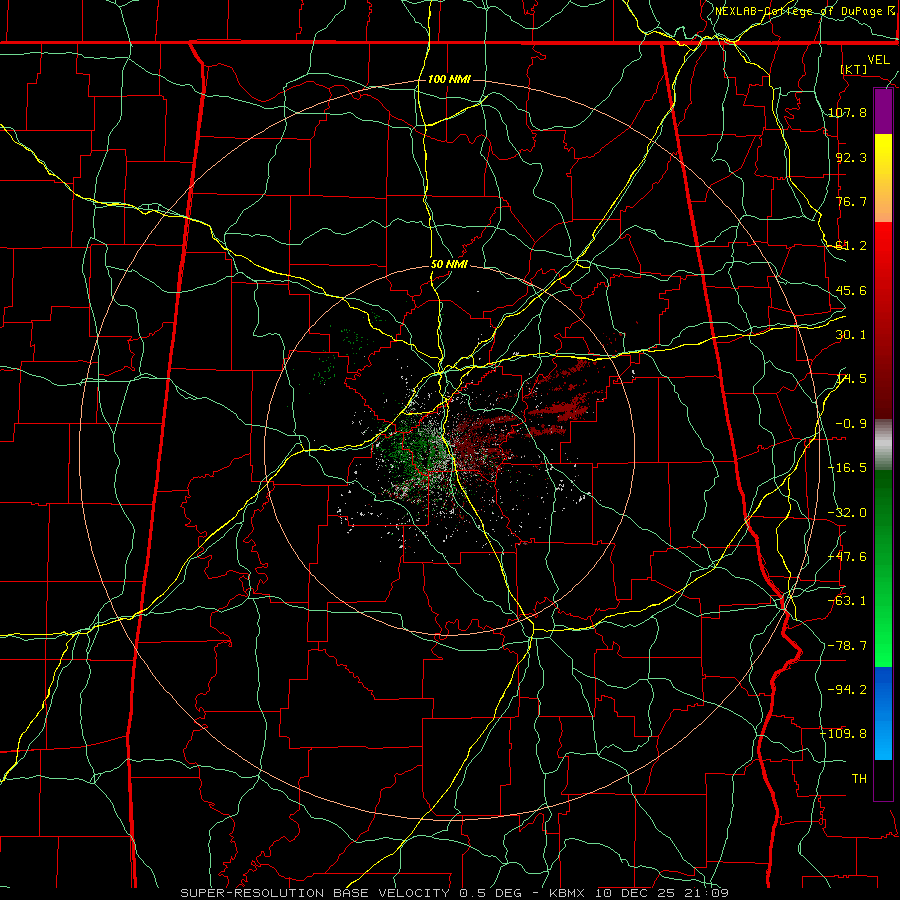Click the yellow-orange segment of the color bar
This screenshot has height=900, width=900.
(x=883, y=178)
